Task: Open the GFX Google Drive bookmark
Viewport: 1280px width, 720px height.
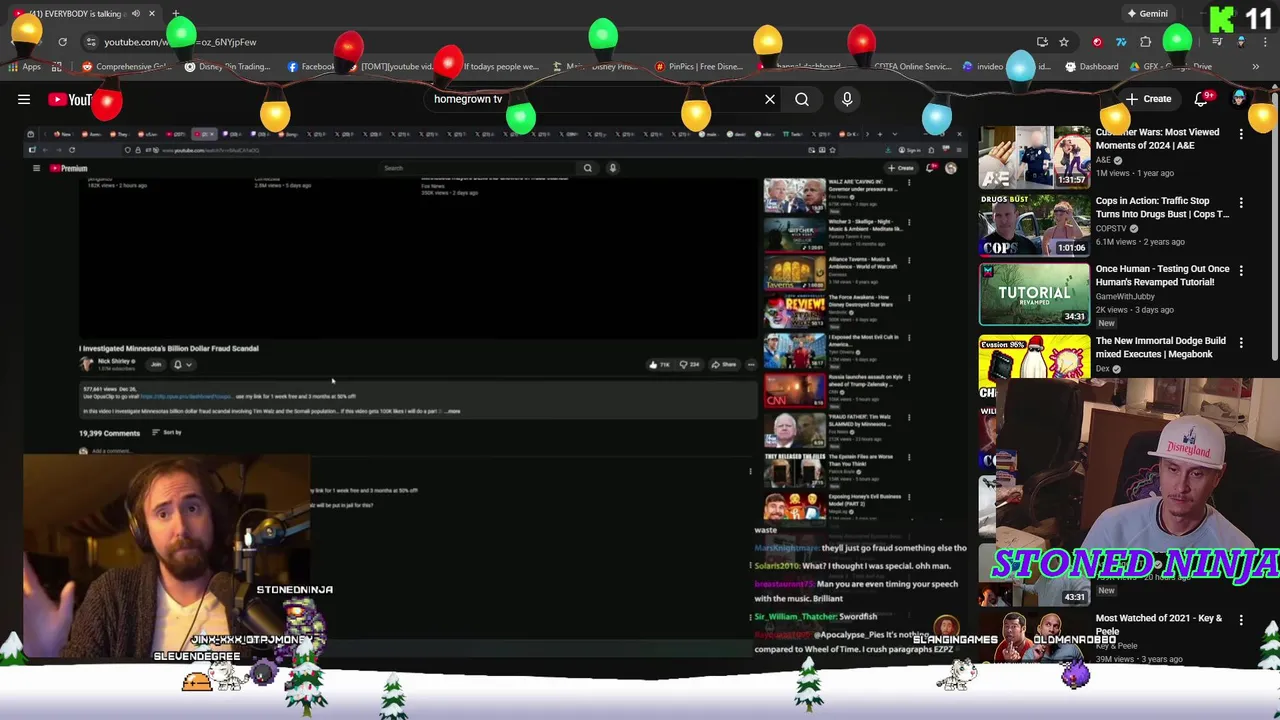Action: coord(1173,67)
